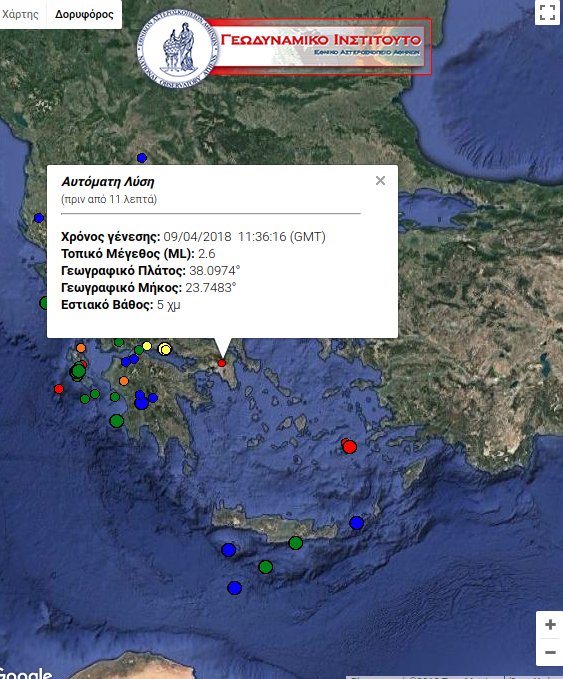Select the Δορυφόρος satellite view

coord(84,14)
